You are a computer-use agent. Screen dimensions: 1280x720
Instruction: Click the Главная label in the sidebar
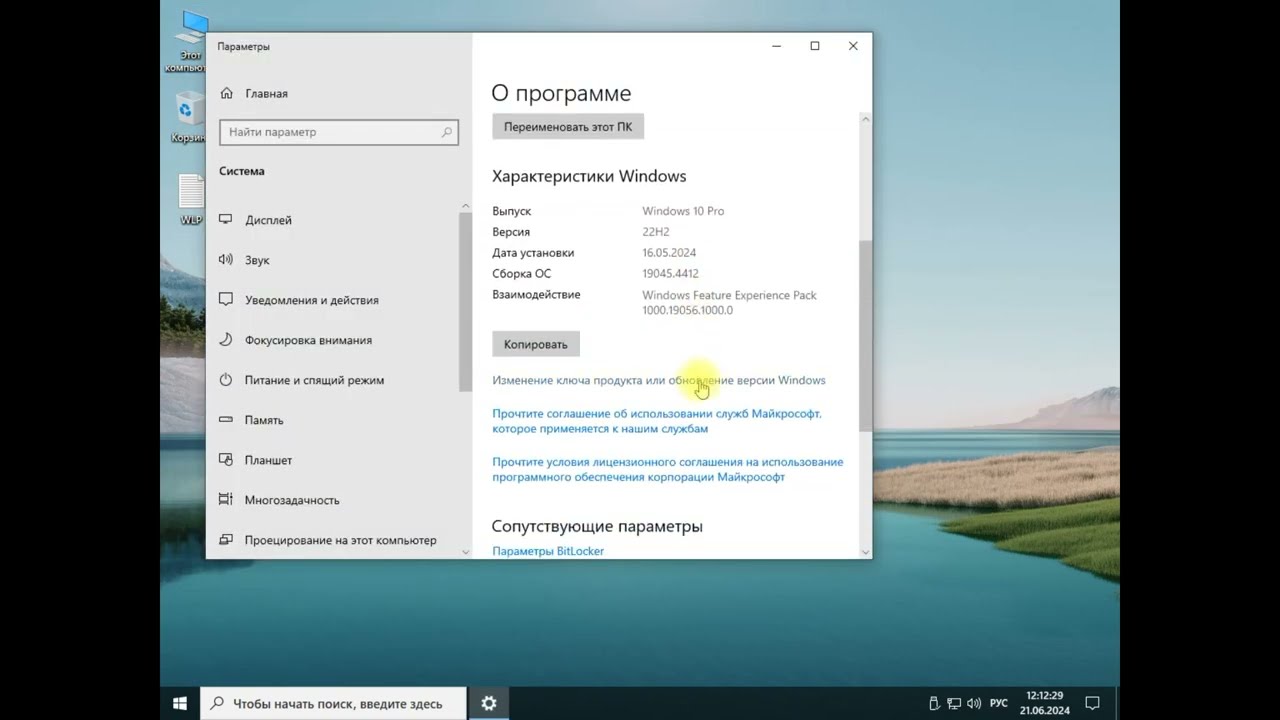[266, 93]
